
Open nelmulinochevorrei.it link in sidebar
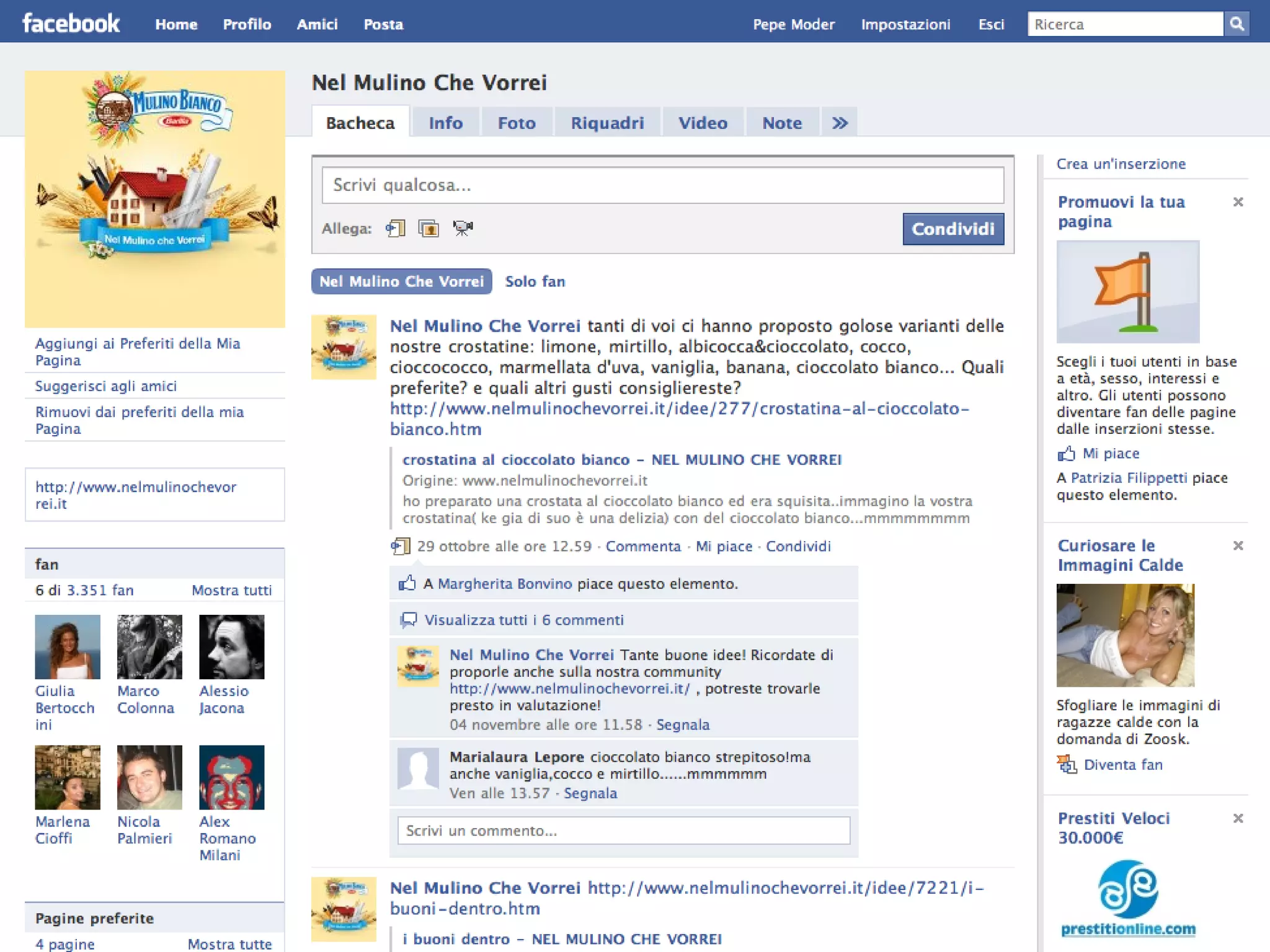coord(136,495)
